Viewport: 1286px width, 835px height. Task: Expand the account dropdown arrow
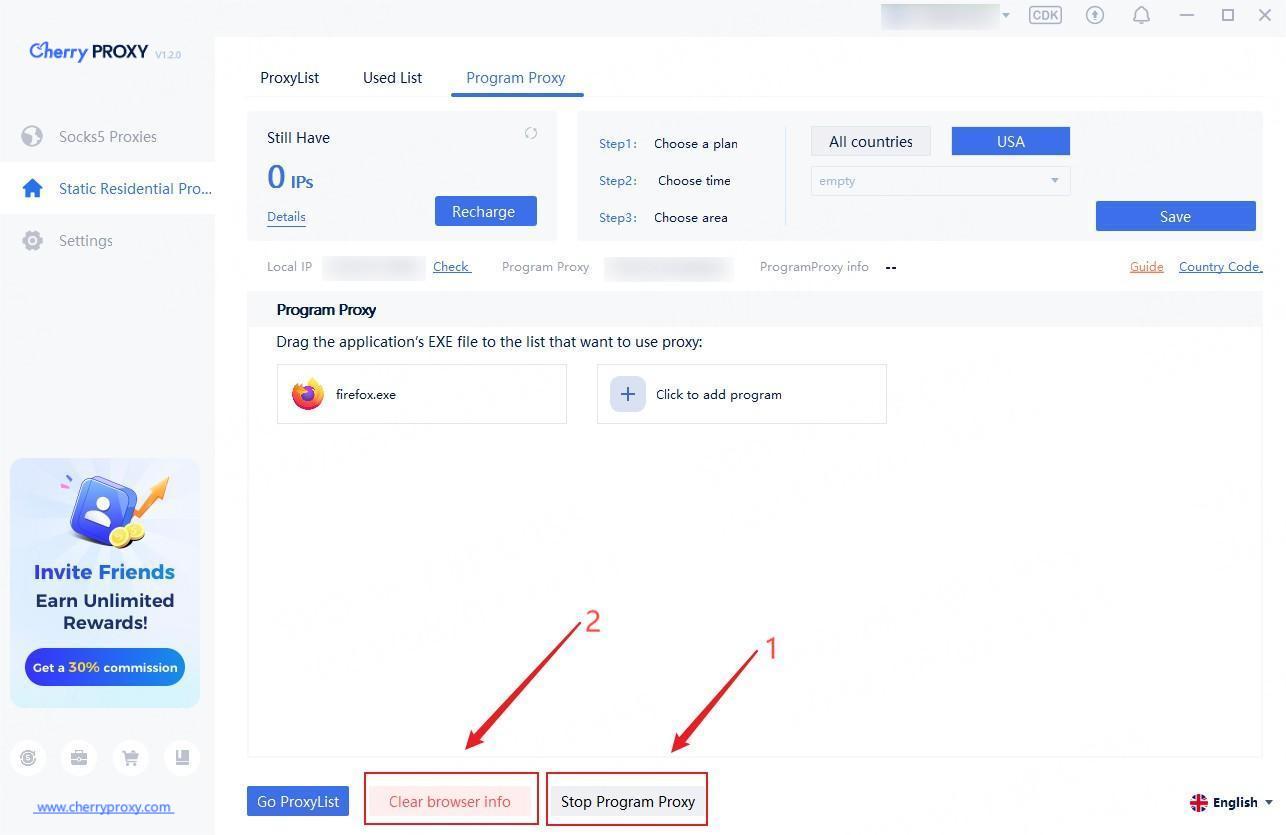[x=1006, y=15]
